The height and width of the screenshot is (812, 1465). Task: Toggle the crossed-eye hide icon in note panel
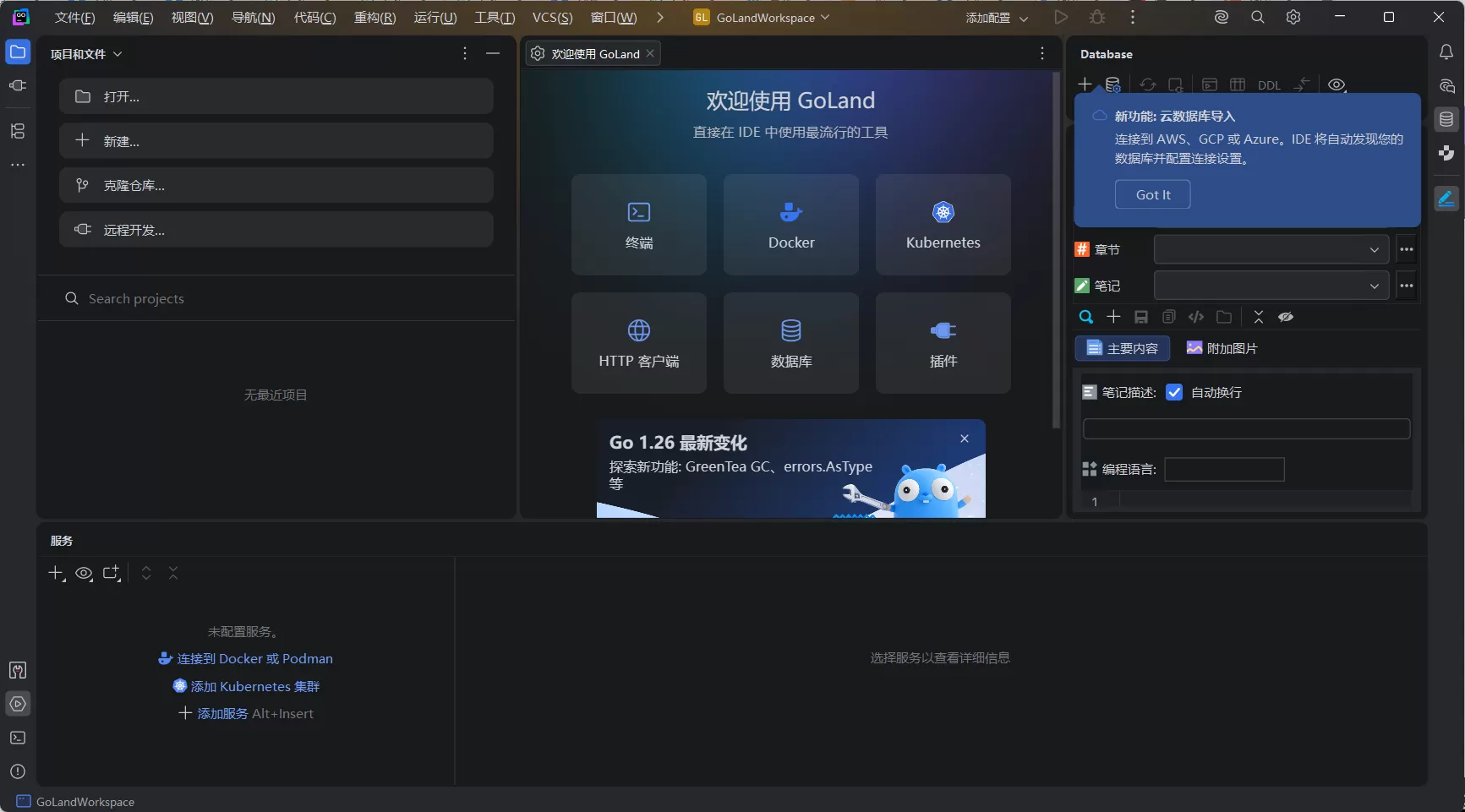[x=1286, y=317]
